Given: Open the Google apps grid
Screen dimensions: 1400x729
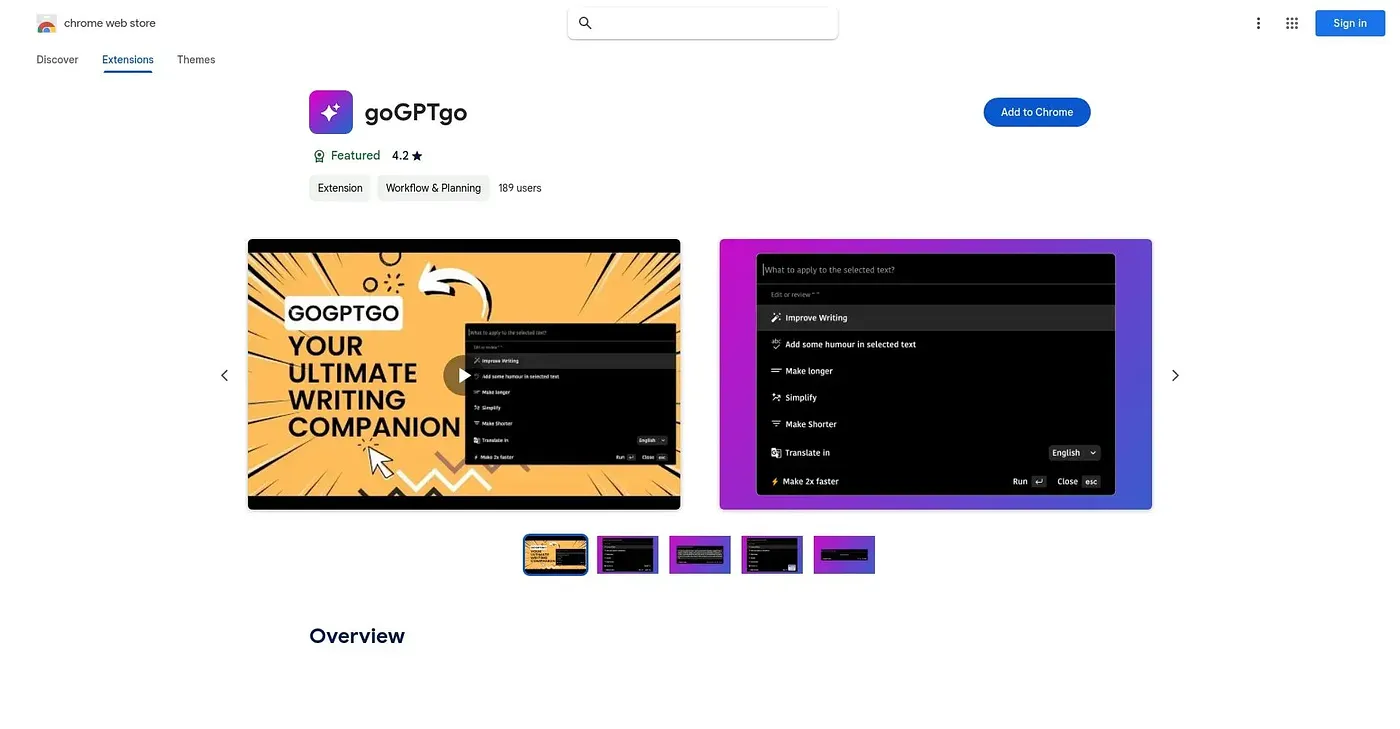Looking at the screenshot, I should (x=1292, y=23).
